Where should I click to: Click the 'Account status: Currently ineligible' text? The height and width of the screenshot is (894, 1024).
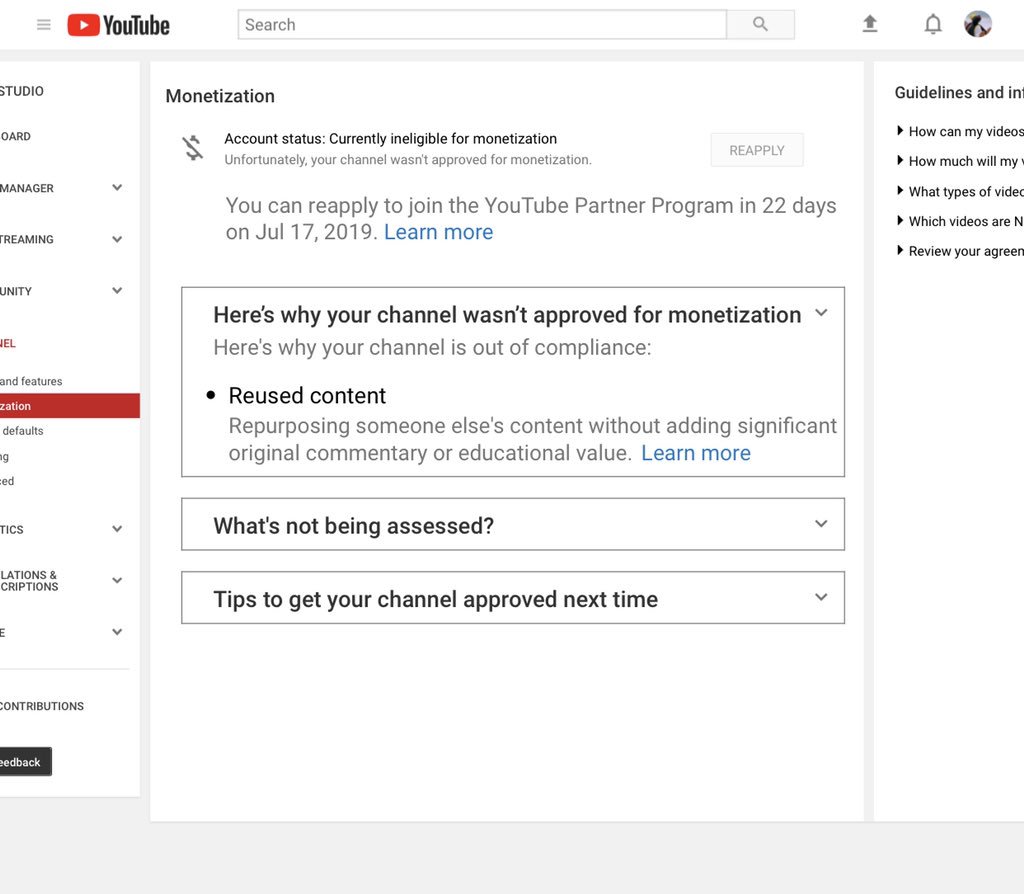(x=391, y=138)
